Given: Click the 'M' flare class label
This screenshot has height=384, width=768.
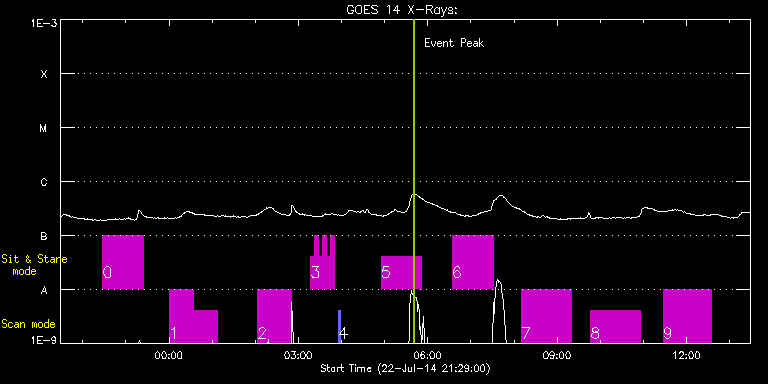Looking at the screenshot, I should 44,128.
